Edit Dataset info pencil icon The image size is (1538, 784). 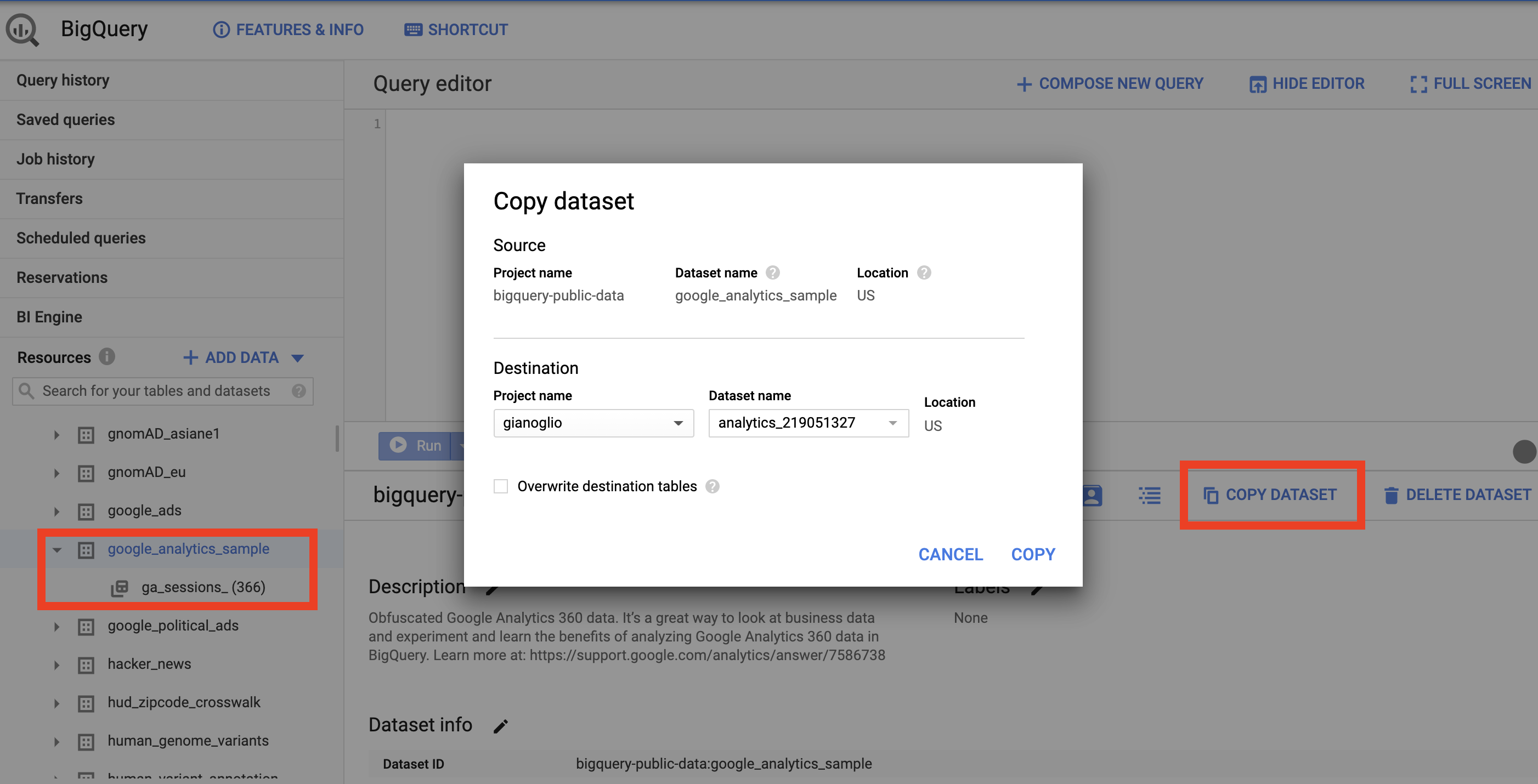tap(500, 726)
